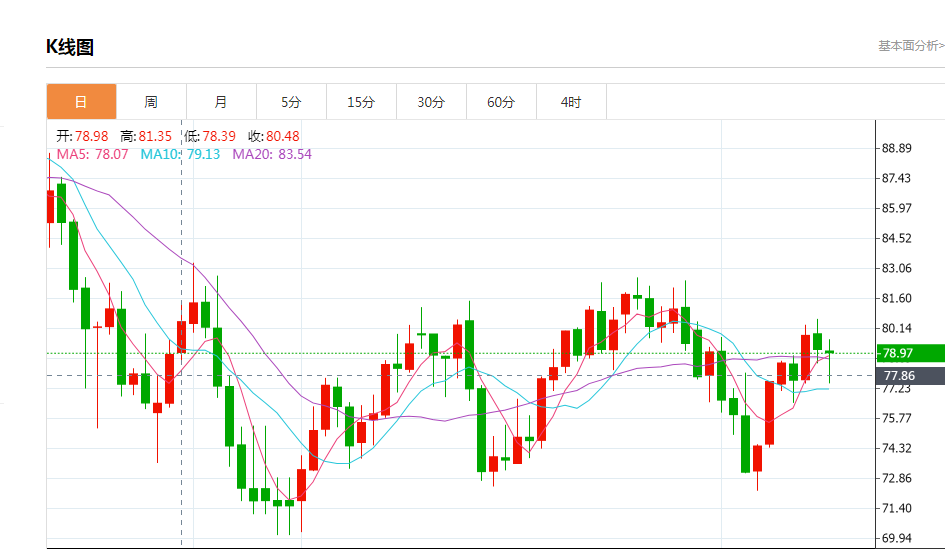Click the 69.94 label on price axis
This screenshot has height=549, width=945.
[x=896, y=538]
